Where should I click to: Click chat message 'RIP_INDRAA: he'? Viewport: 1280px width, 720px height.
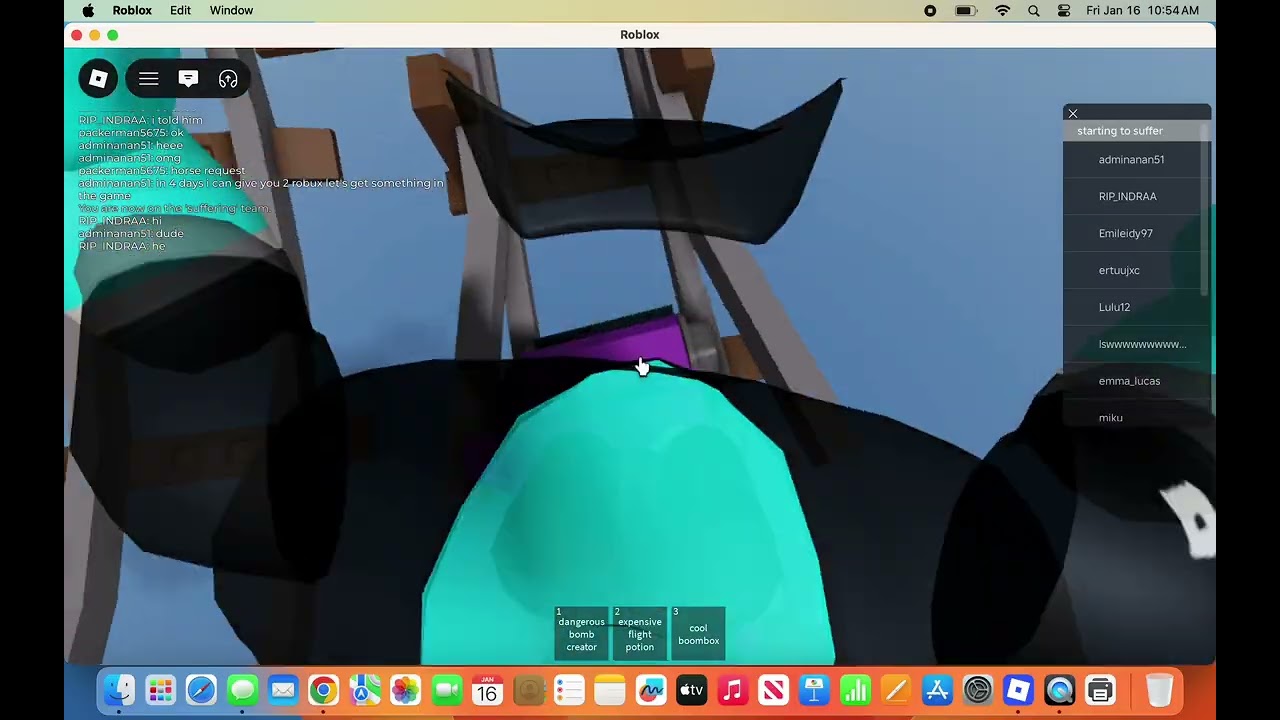tap(122, 247)
